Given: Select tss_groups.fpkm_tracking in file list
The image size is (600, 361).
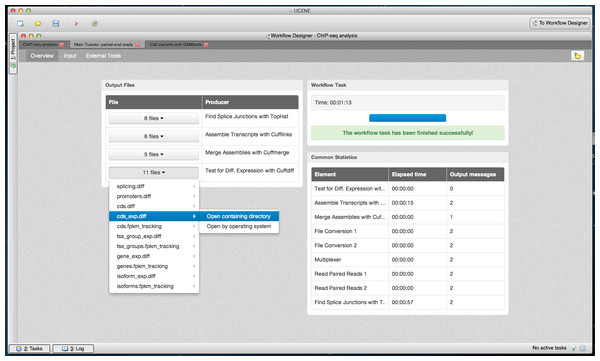Looking at the screenshot, I should (x=154, y=246).
